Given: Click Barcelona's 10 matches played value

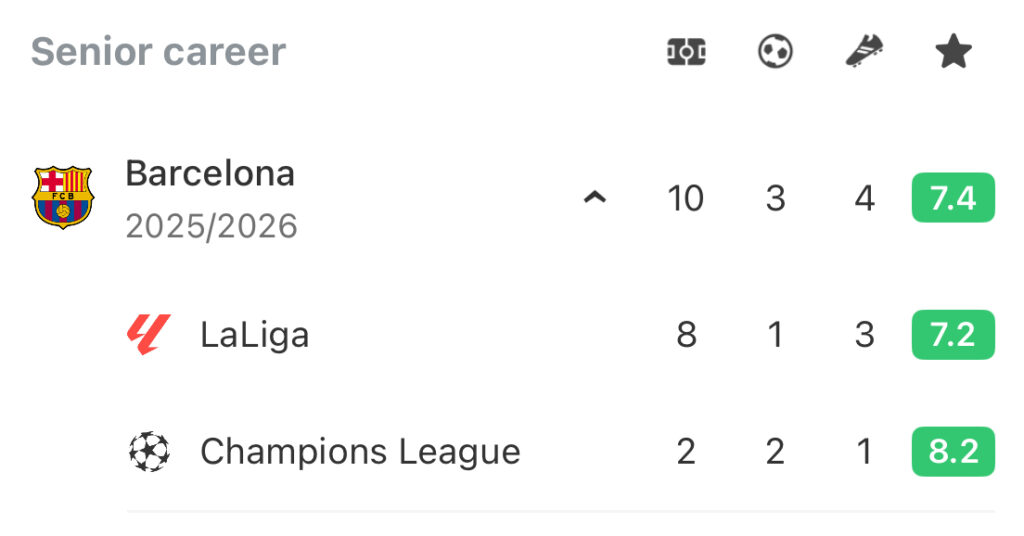Looking at the screenshot, I should [x=686, y=198].
